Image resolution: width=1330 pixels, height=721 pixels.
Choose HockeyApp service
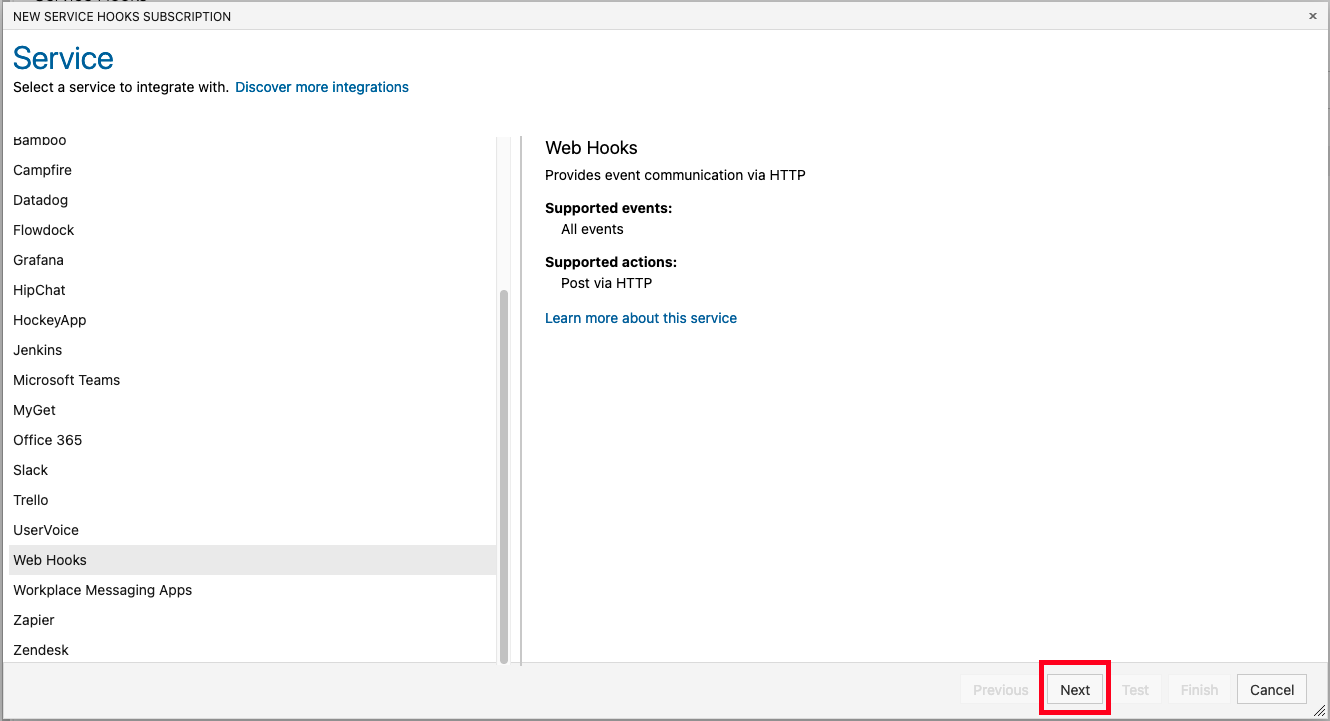[x=253, y=320]
